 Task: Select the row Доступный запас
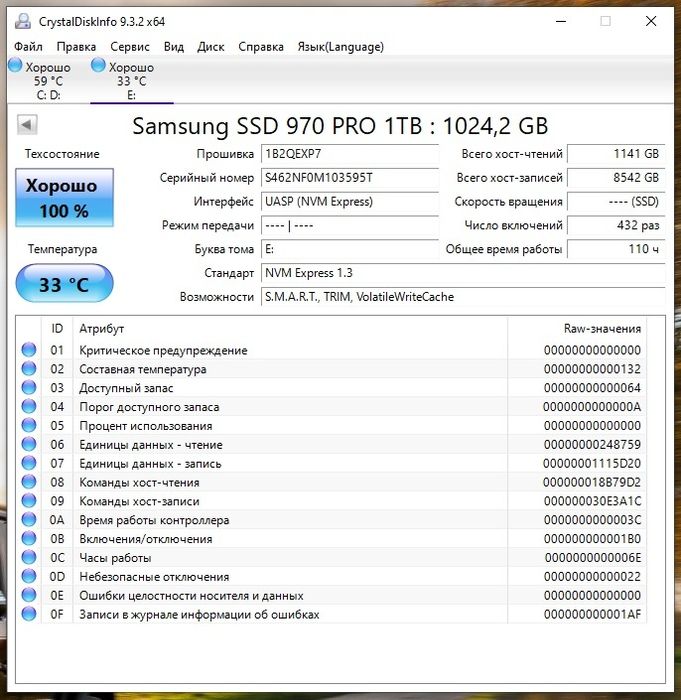(x=331, y=388)
